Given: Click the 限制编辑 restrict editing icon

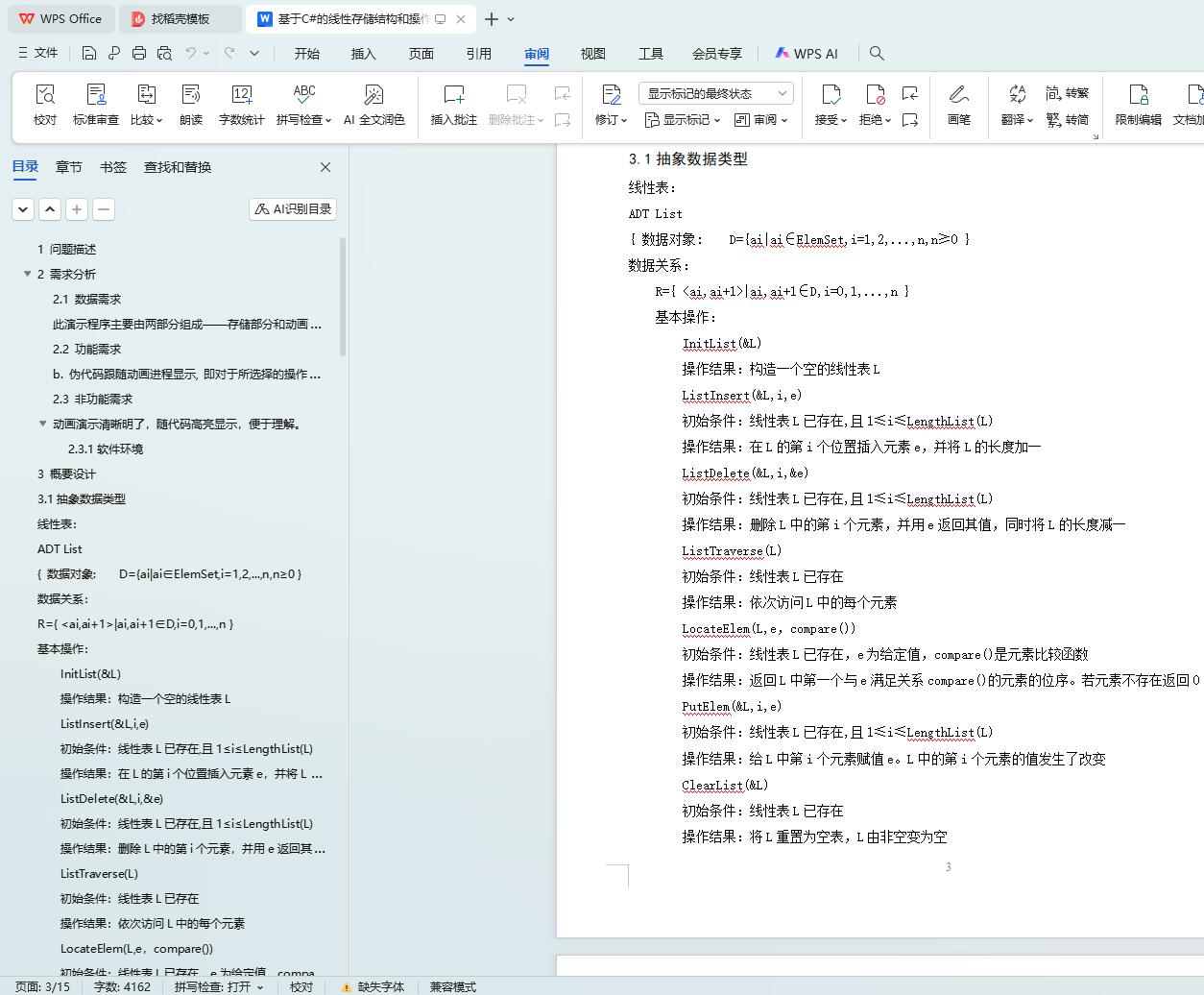Looking at the screenshot, I should 1138,104.
